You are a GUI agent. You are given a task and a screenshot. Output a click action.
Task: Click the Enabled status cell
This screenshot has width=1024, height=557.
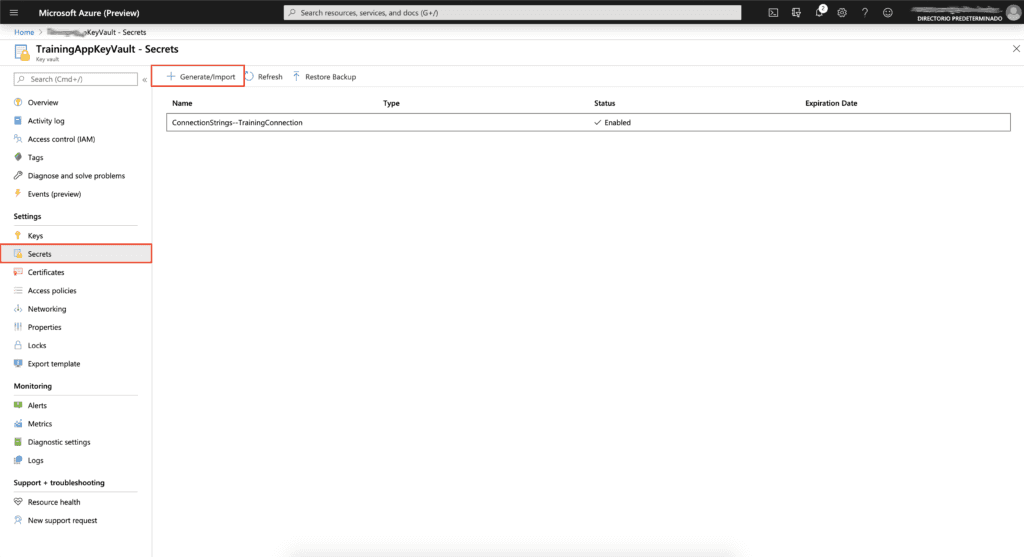click(613, 122)
